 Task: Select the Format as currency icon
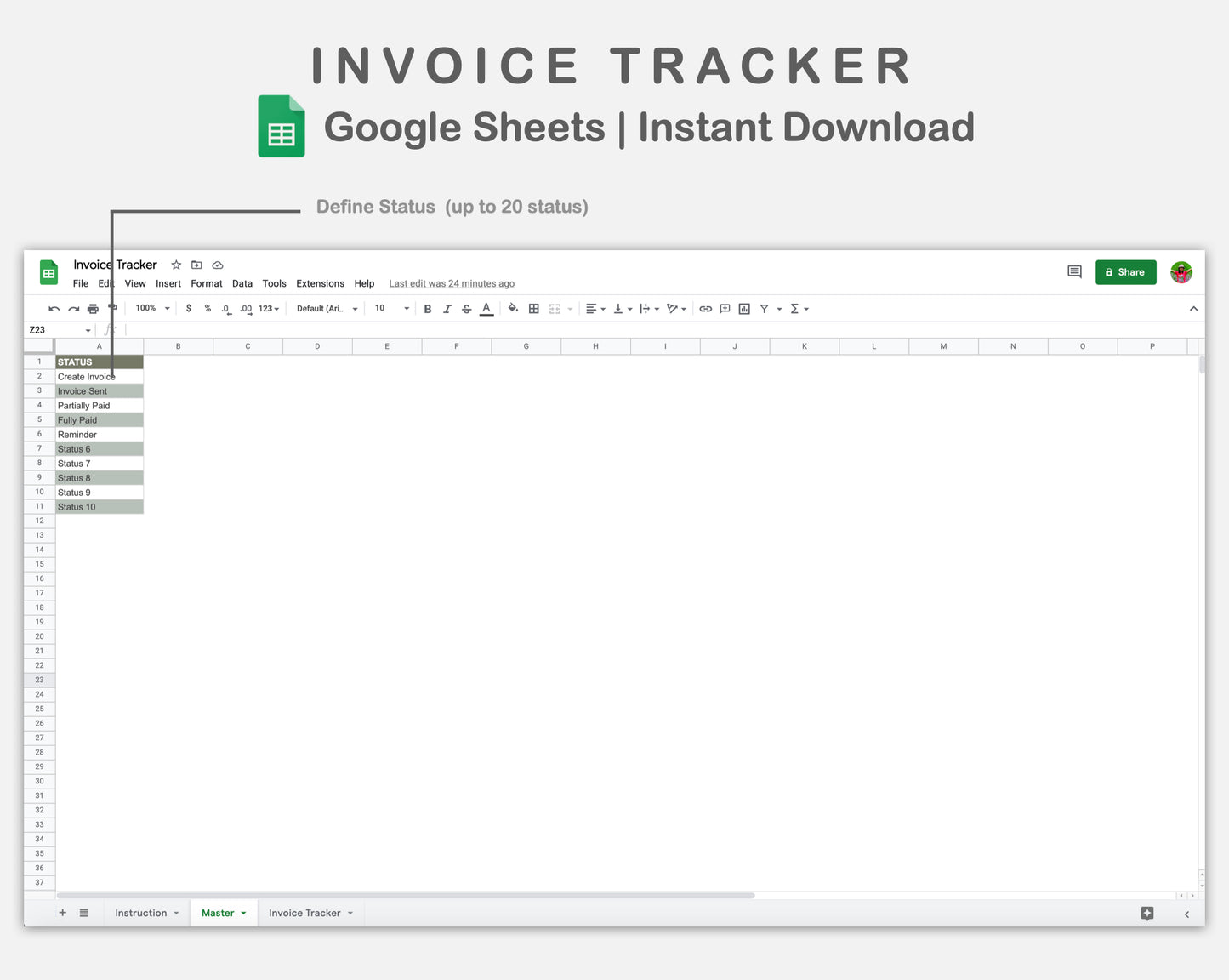point(189,308)
